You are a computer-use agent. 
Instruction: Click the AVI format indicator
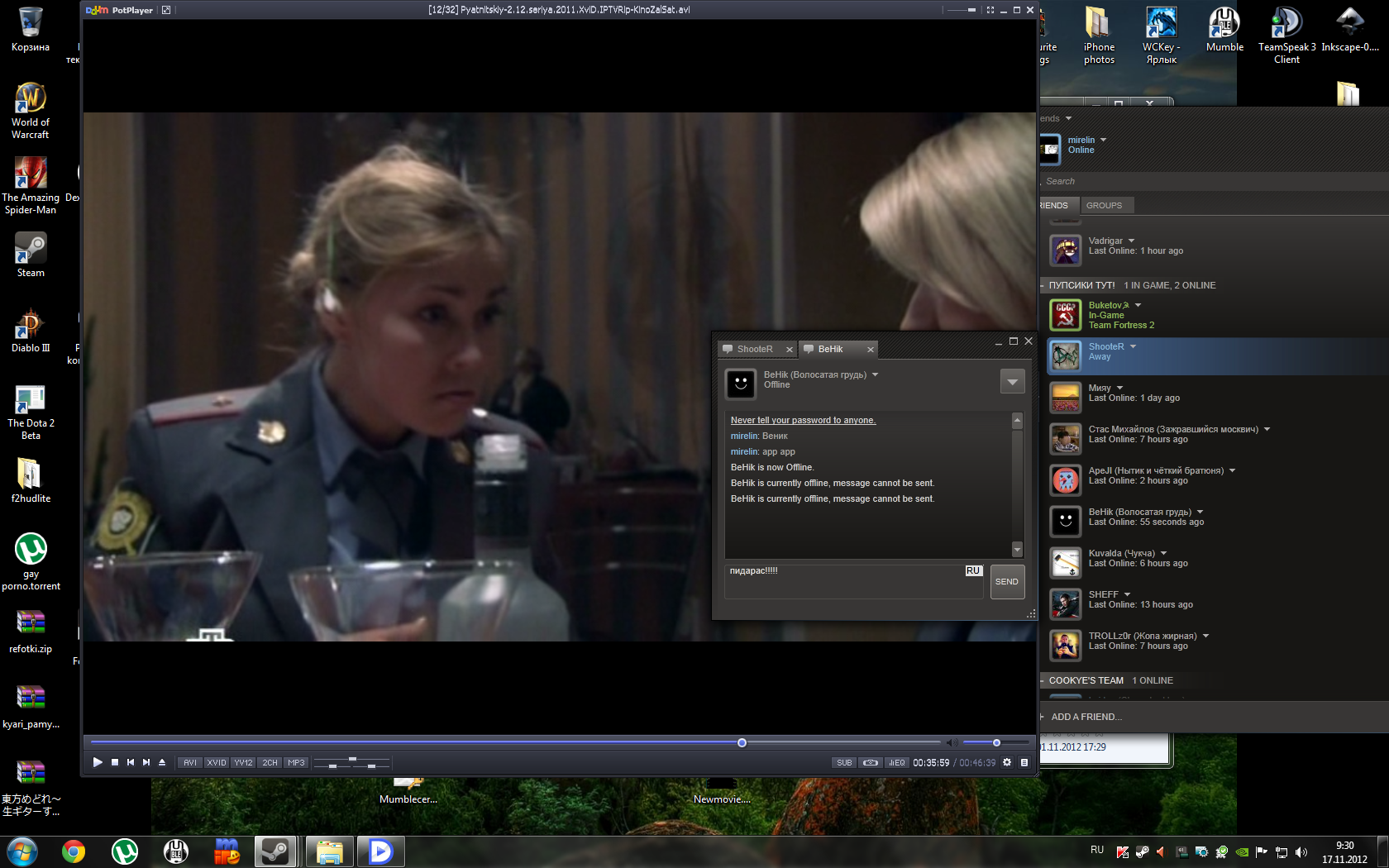click(x=190, y=762)
